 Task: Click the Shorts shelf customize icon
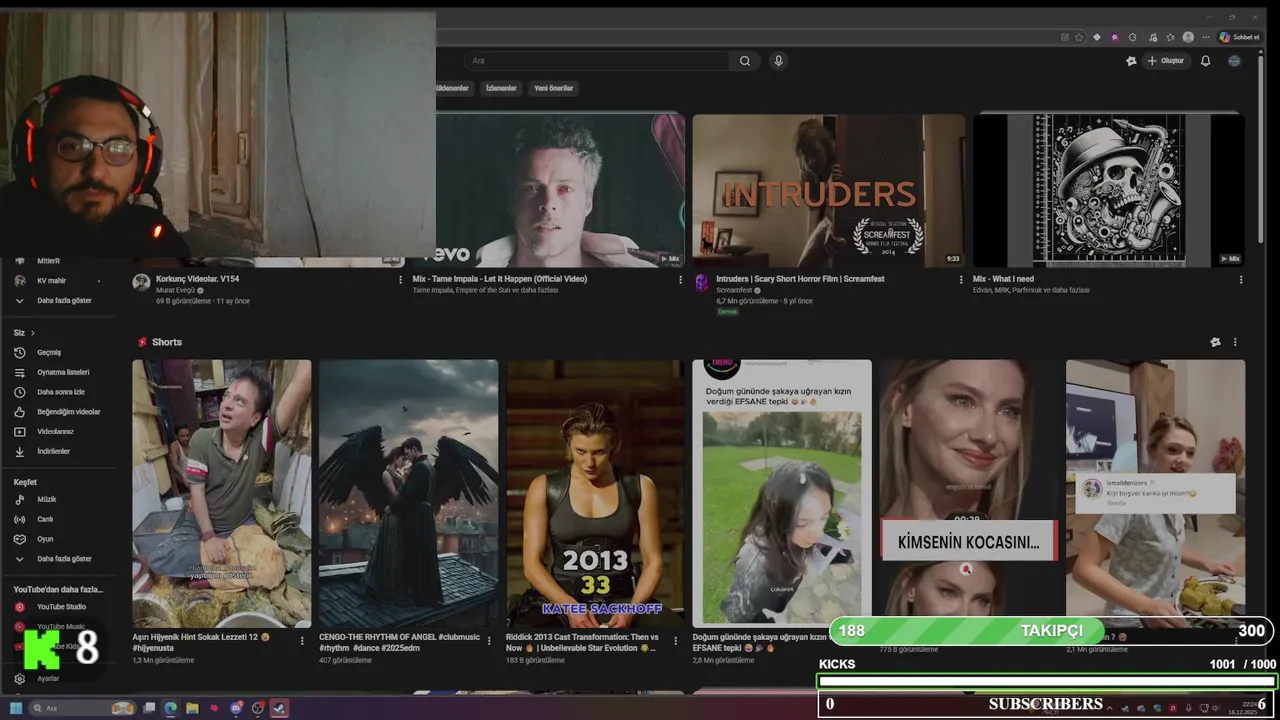point(1215,342)
